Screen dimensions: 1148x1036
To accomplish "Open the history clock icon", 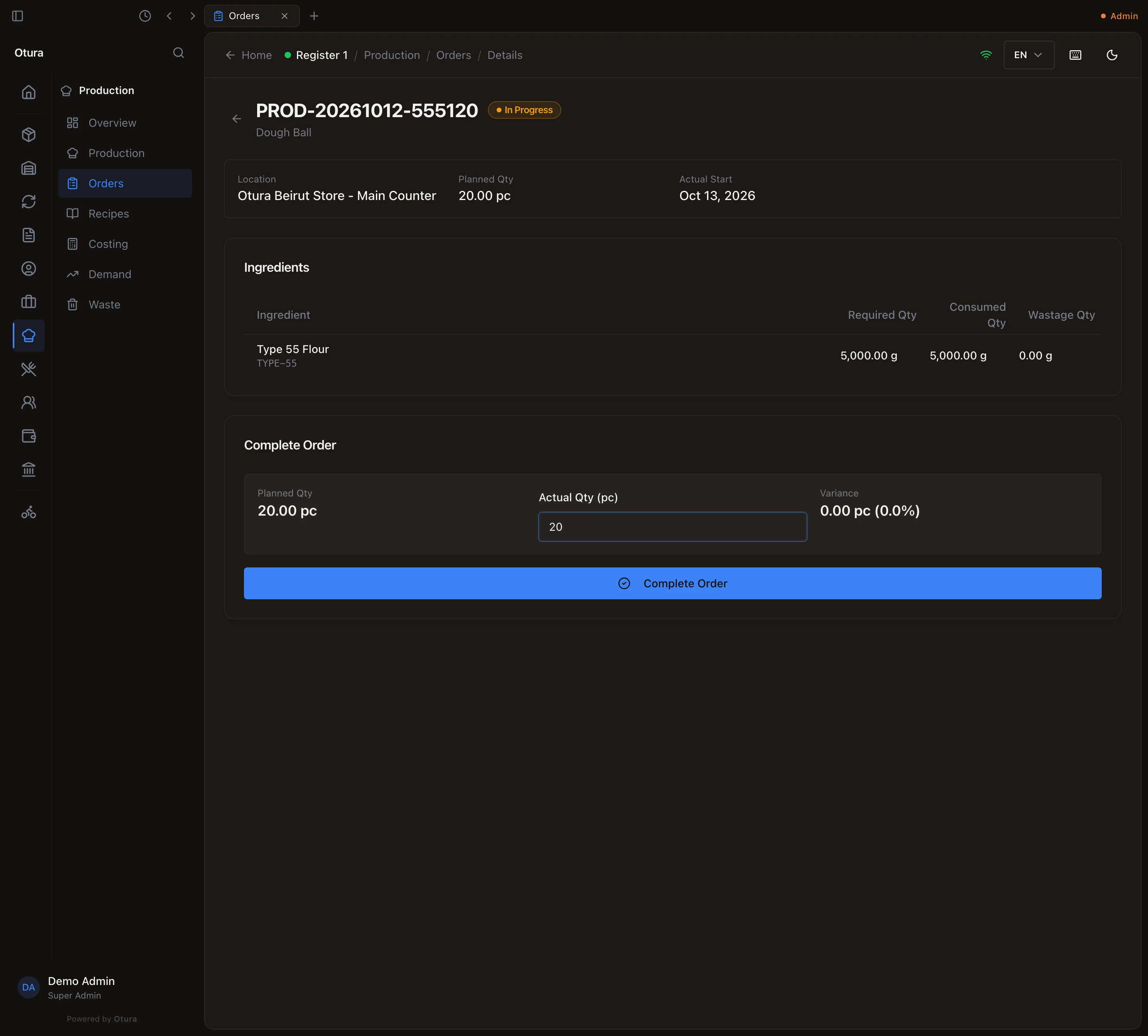I will click(x=145, y=16).
